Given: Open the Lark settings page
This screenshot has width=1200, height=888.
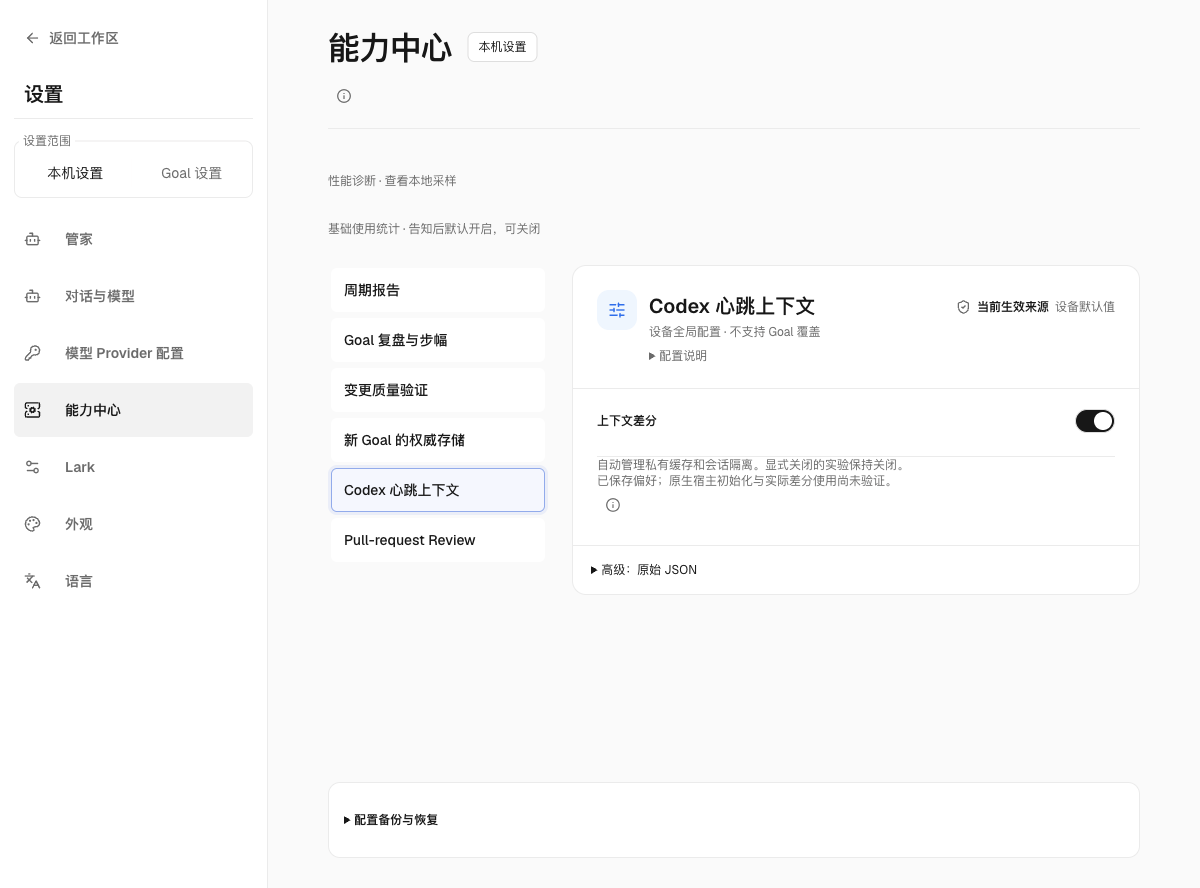Looking at the screenshot, I should point(133,467).
